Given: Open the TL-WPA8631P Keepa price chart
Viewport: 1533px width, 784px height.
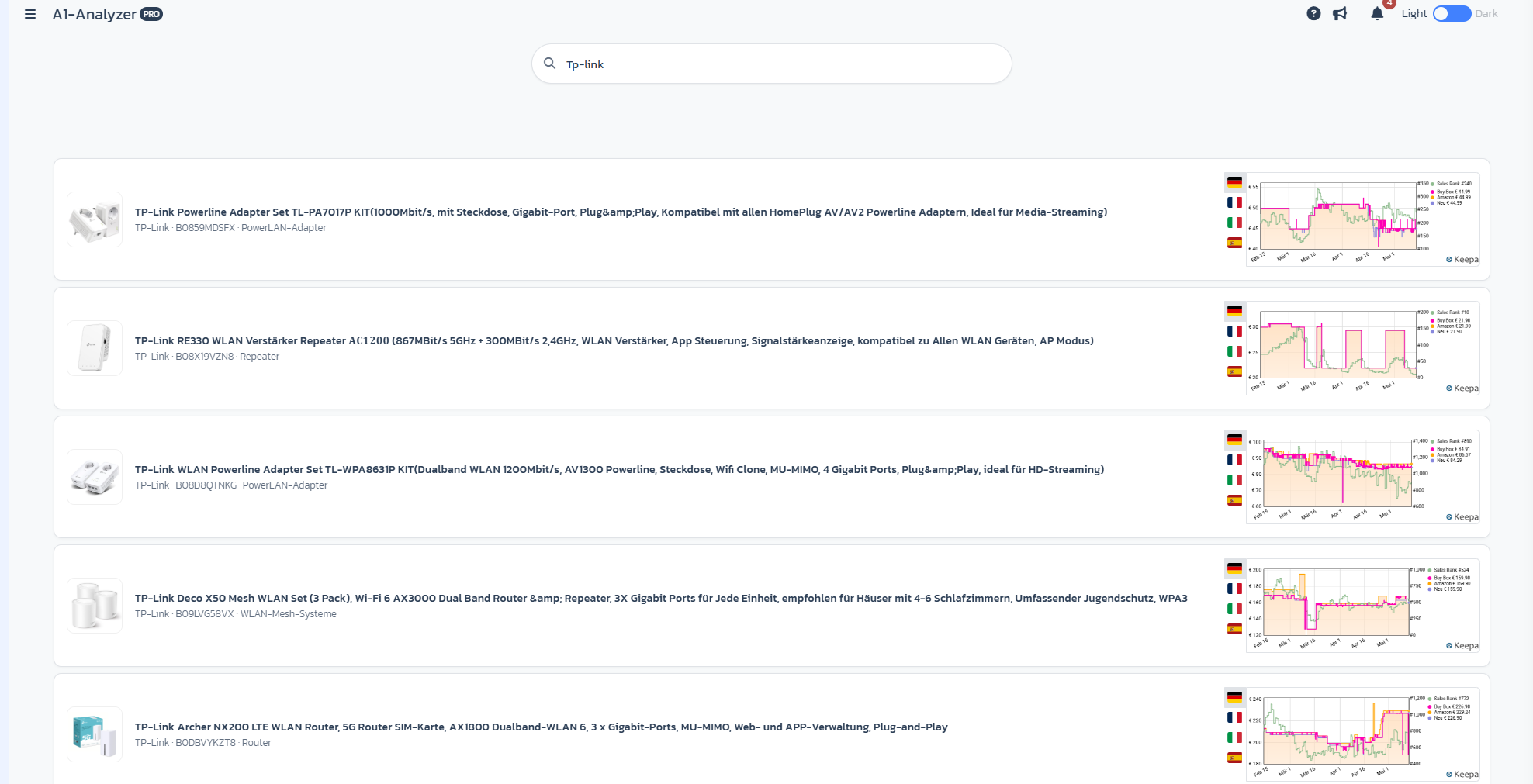Looking at the screenshot, I should pyautogui.click(x=1363, y=477).
